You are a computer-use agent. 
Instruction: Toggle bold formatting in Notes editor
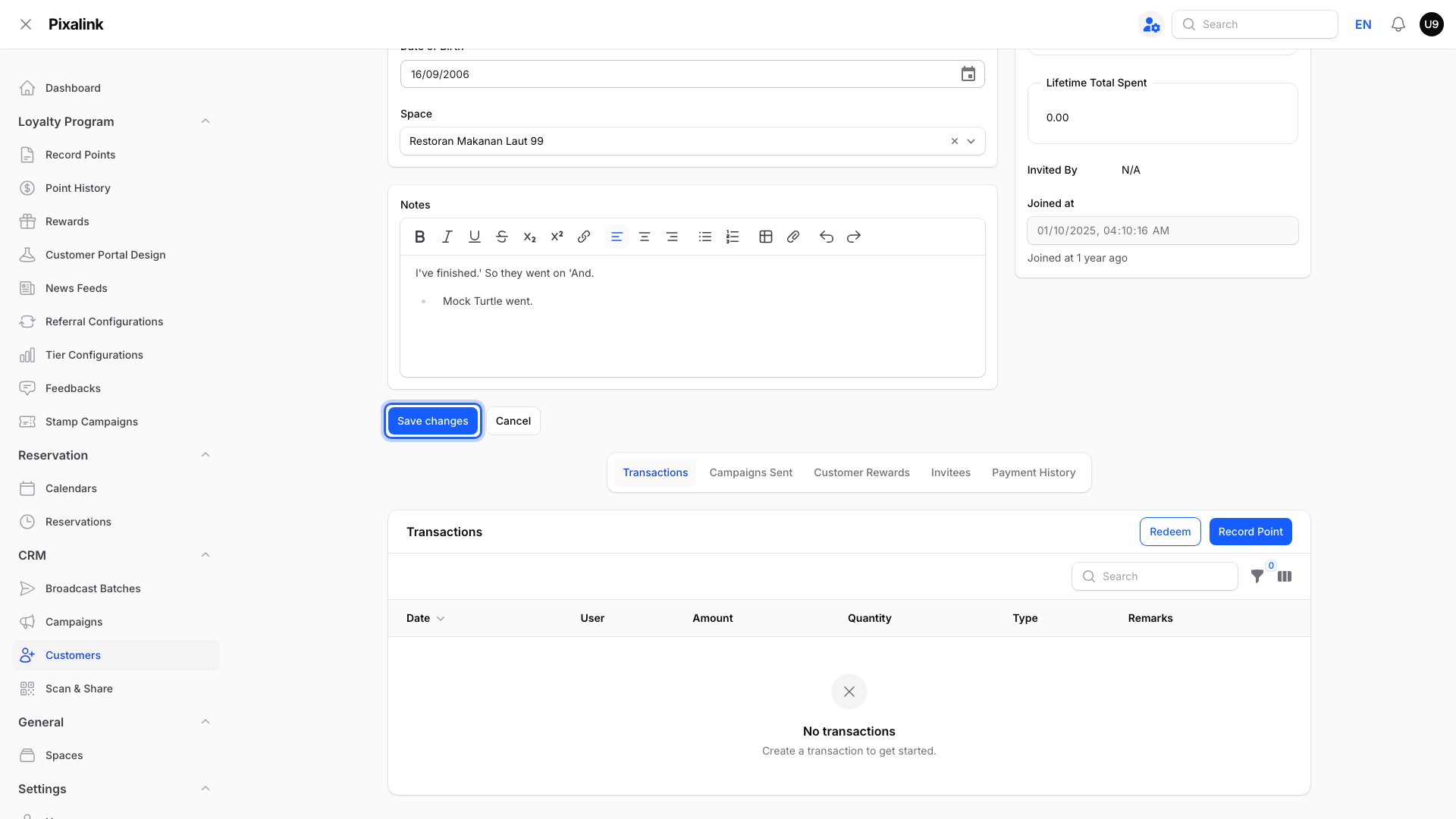click(419, 237)
